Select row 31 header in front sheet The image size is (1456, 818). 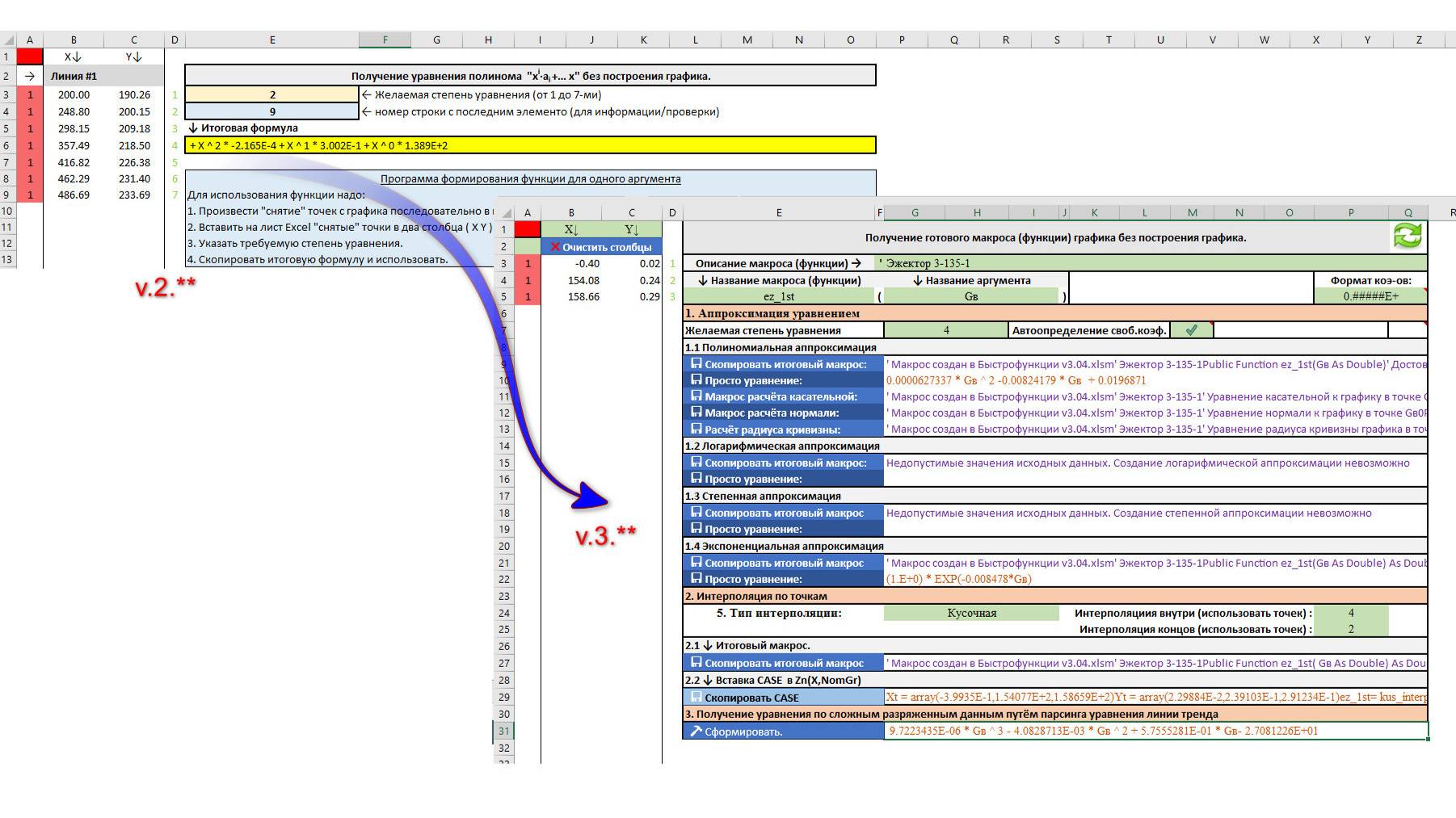[504, 731]
